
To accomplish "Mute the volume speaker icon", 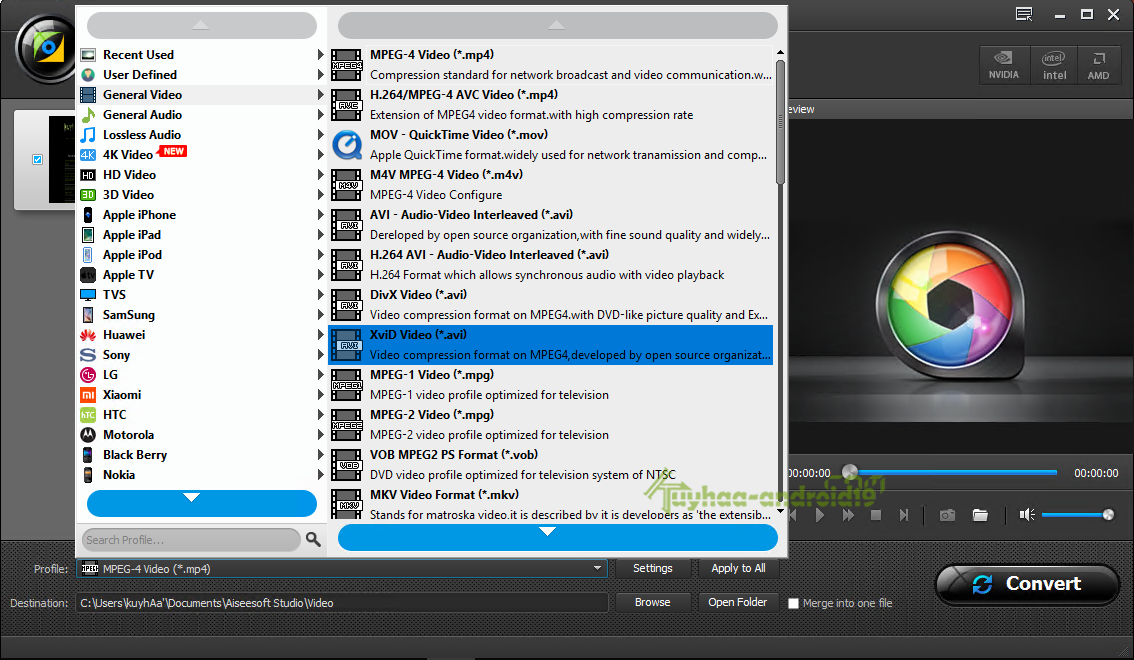I will coord(1027,515).
